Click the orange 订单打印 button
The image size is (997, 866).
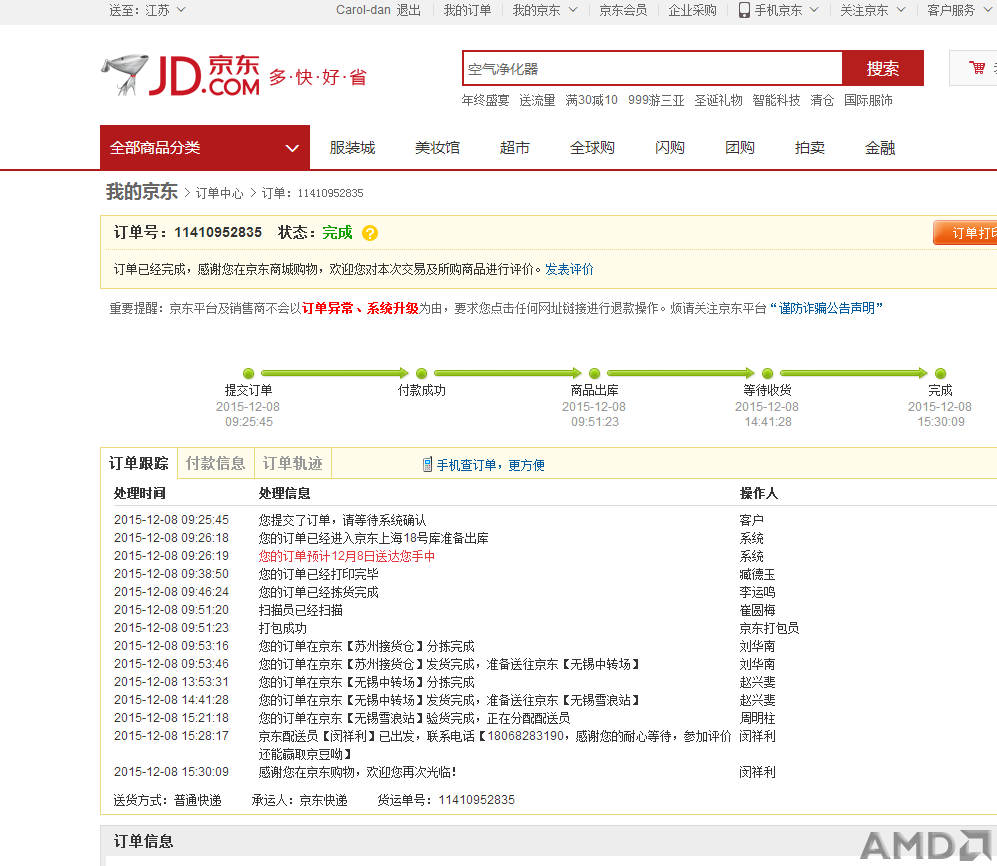(x=965, y=233)
